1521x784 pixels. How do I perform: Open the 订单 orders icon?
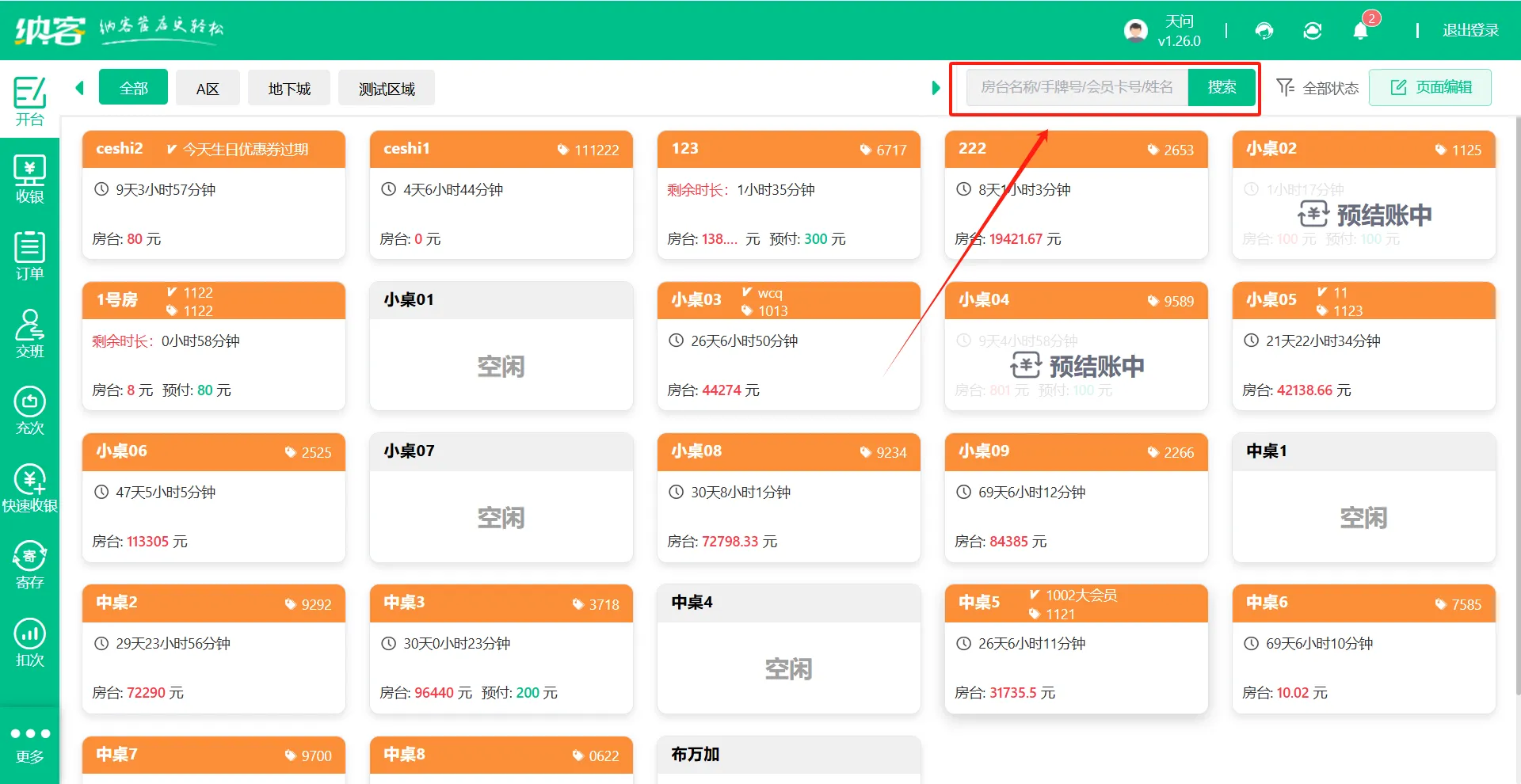click(x=29, y=256)
